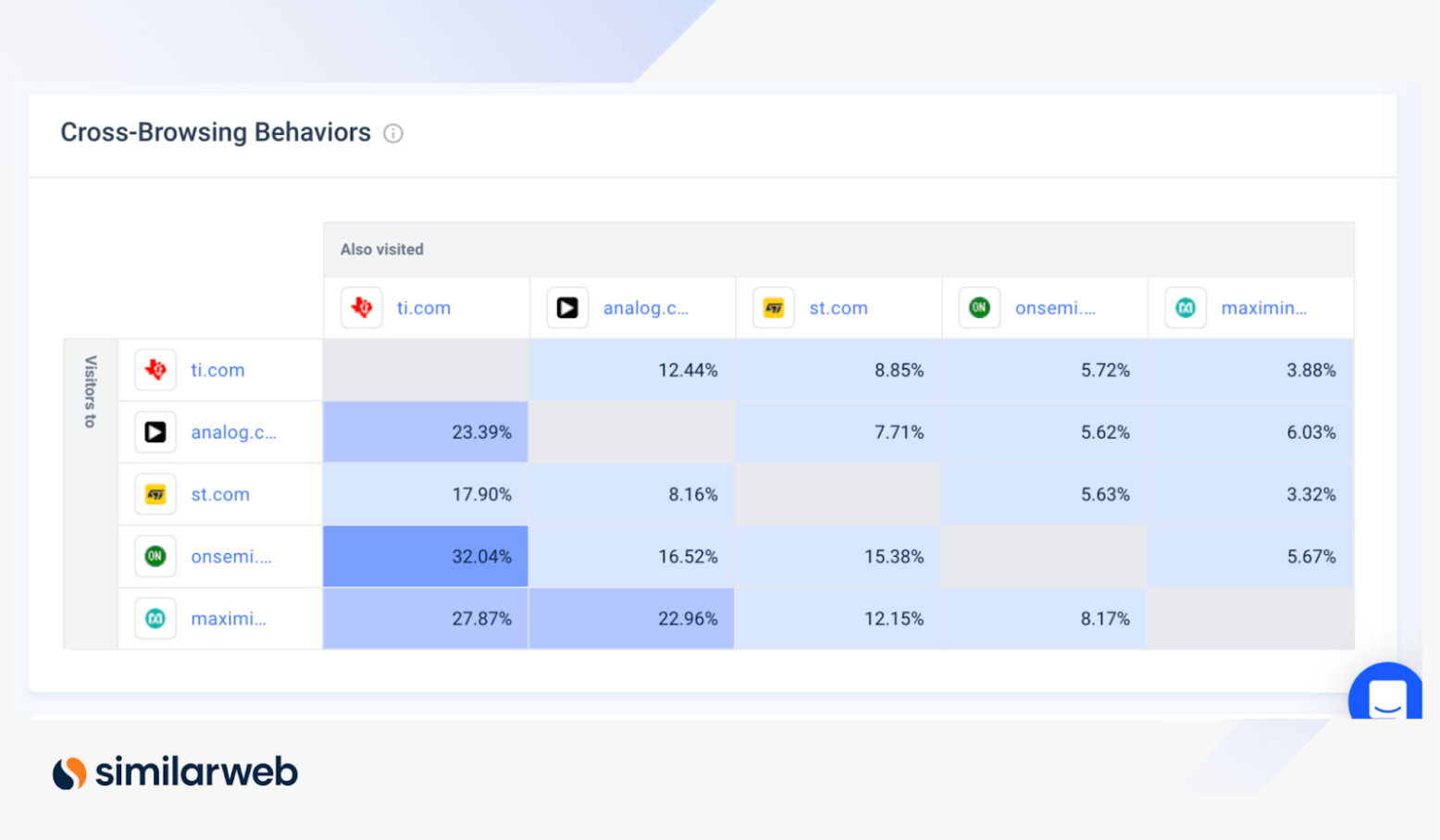Click the analog.com logo in column header
Screen dimensions: 1440x840
pos(567,308)
